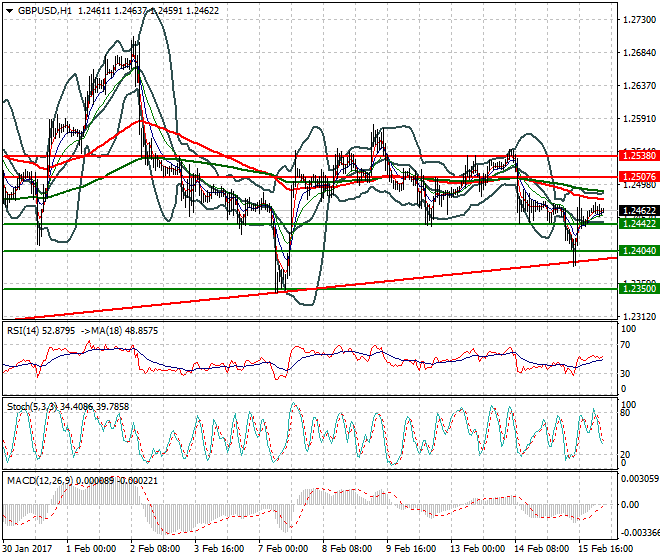The height and width of the screenshot is (560, 660).
Task: Click the Stochastic scale level 80
Action: tap(625, 413)
